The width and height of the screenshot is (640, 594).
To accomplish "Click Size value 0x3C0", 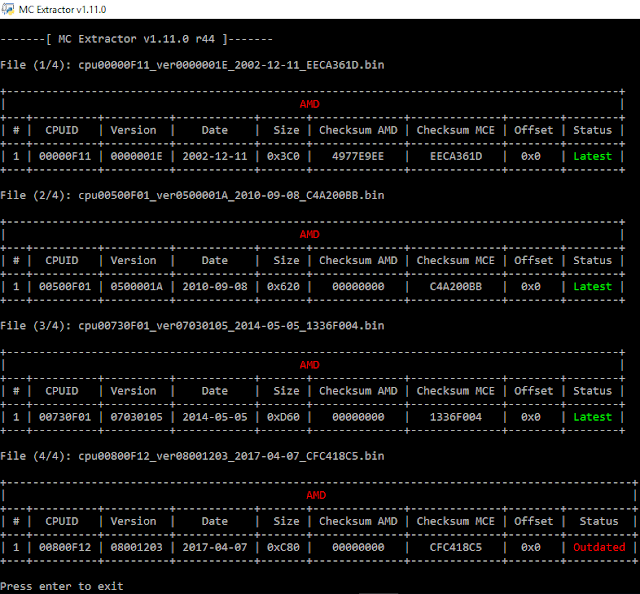I will [283, 156].
